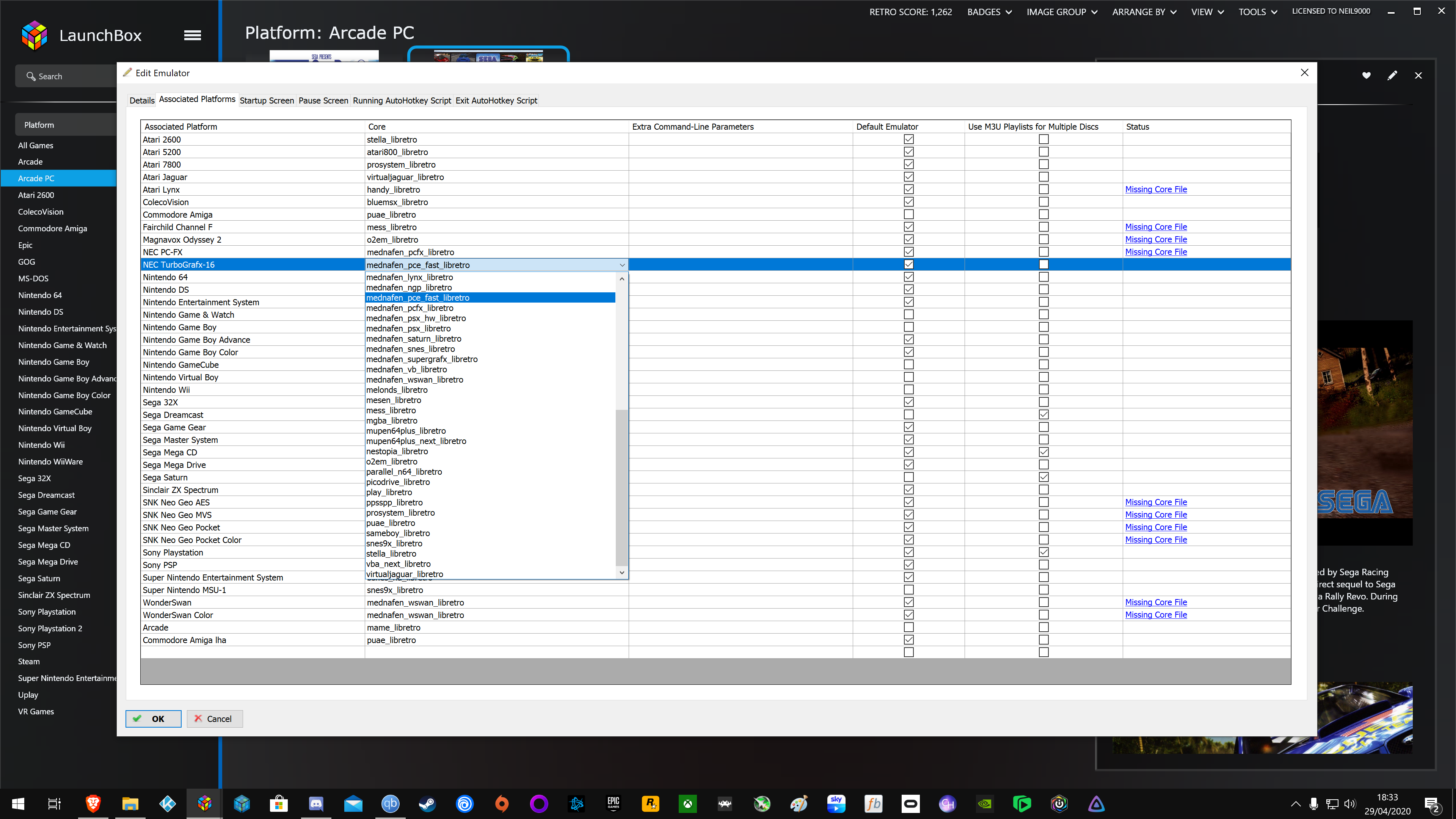Click Missing Core File for NEC PC-FX
Image resolution: width=1456 pixels, height=819 pixels.
tap(1156, 252)
